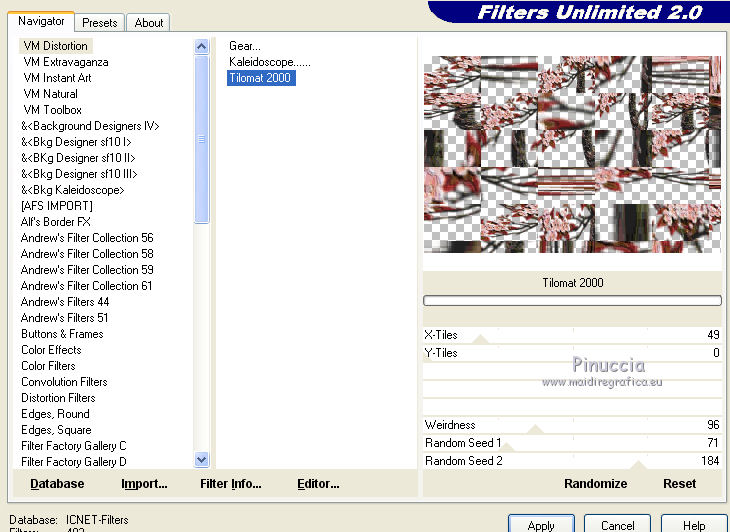Select VM Toolbox category

53,110
